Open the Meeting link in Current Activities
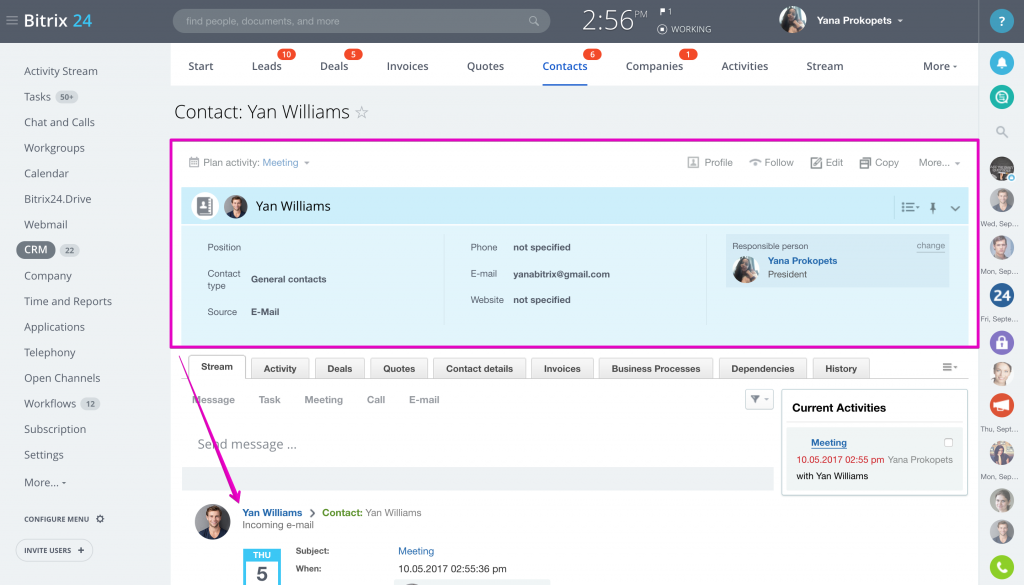Image resolution: width=1024 pixels, height=585 pixels. [x=828, y=442]
